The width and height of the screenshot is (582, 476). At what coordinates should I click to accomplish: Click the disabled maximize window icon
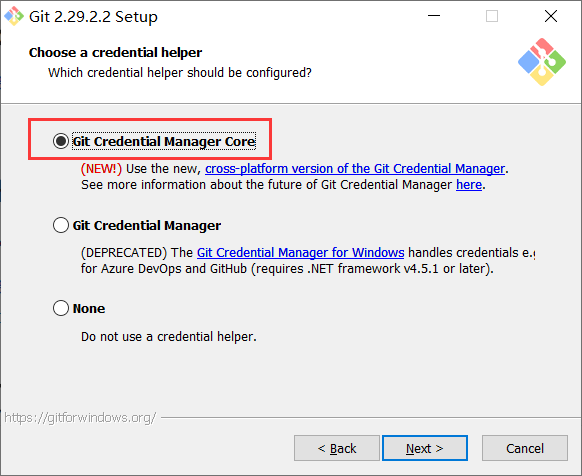pos(492,16)
